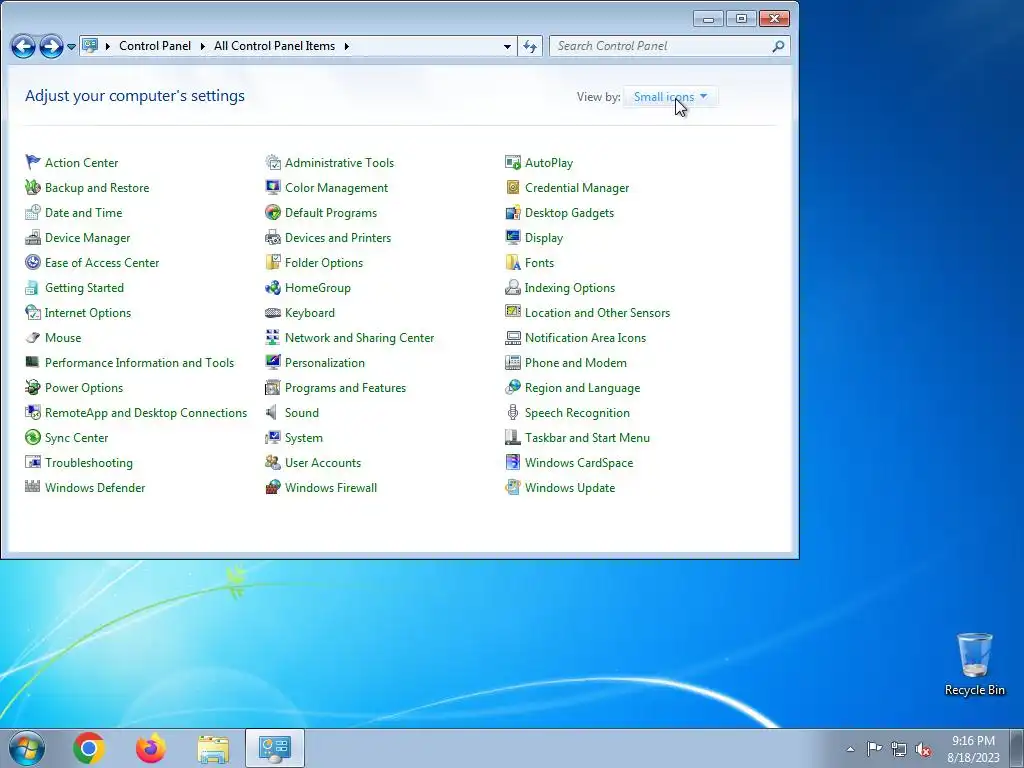Click the Action Center flag icon
The image size is (1024, 768).
pyautogui.click(x=33, y=162)
